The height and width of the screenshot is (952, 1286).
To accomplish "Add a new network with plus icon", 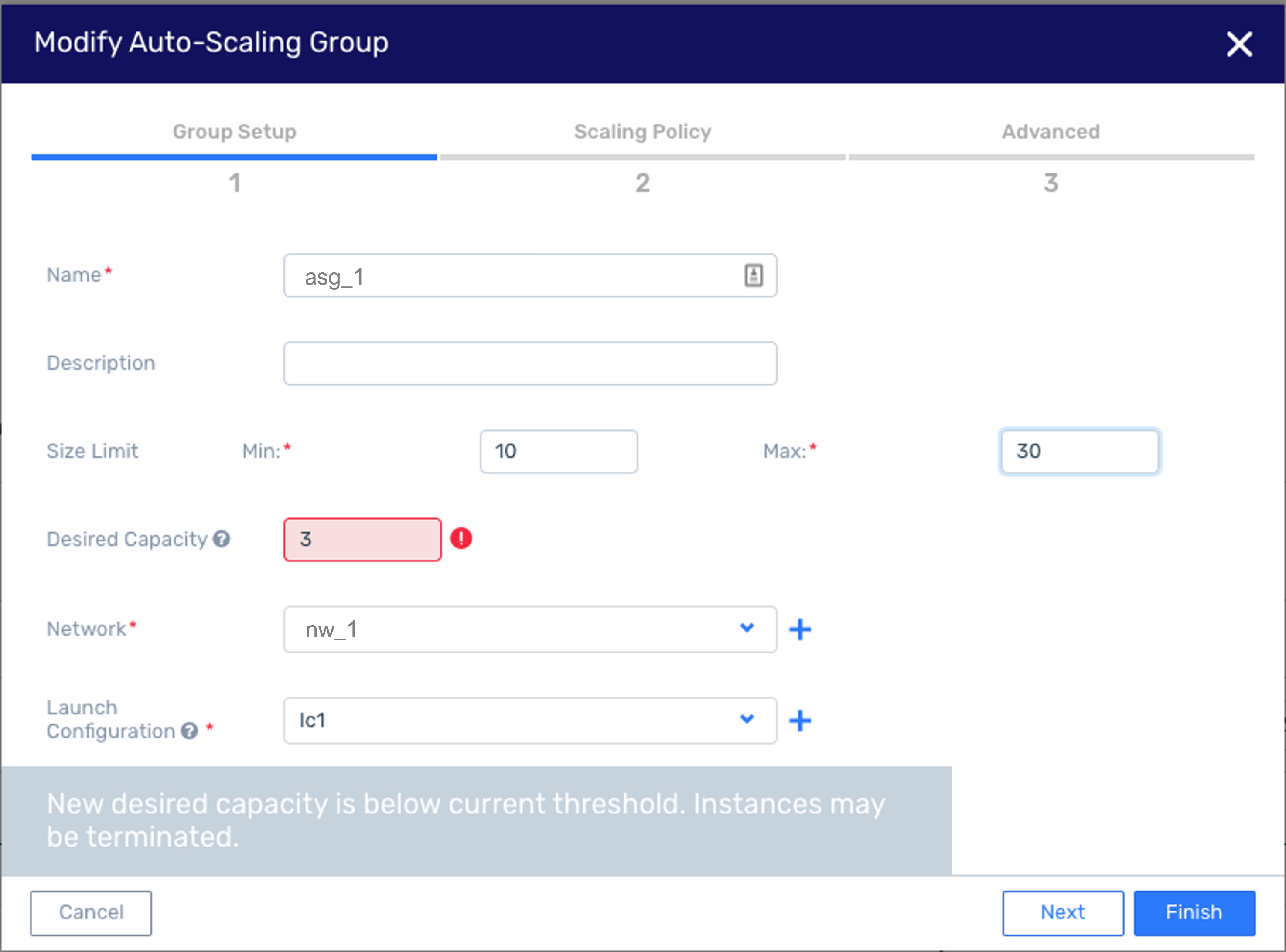I will point(800,629).
